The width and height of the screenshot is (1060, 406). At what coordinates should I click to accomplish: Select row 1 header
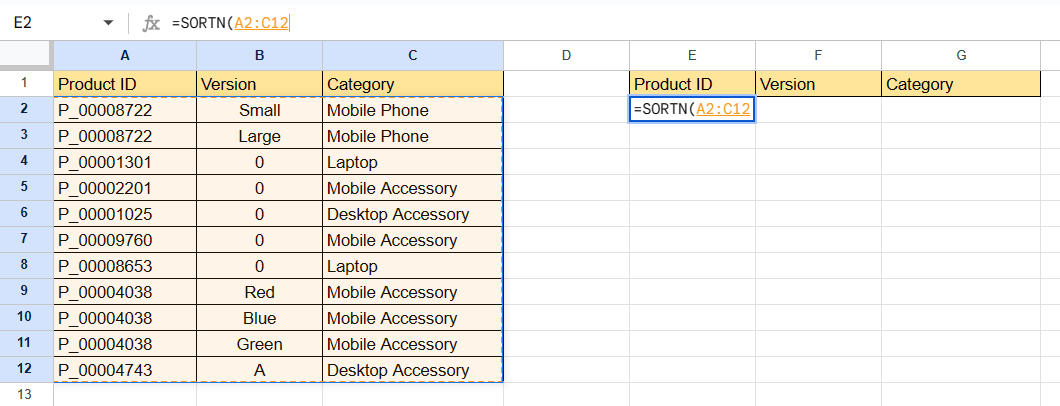(26, 84)
